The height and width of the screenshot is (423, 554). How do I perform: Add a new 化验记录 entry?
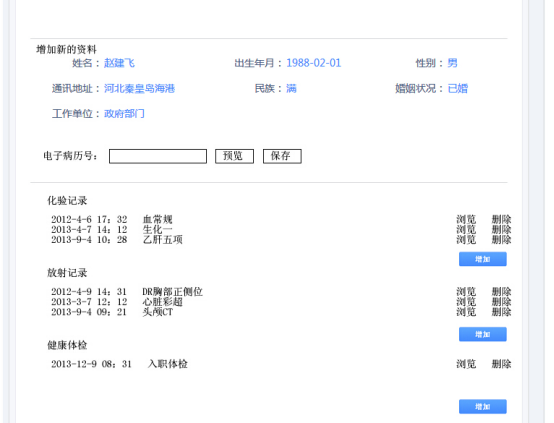pyautogui.click(x=483, y=259)
